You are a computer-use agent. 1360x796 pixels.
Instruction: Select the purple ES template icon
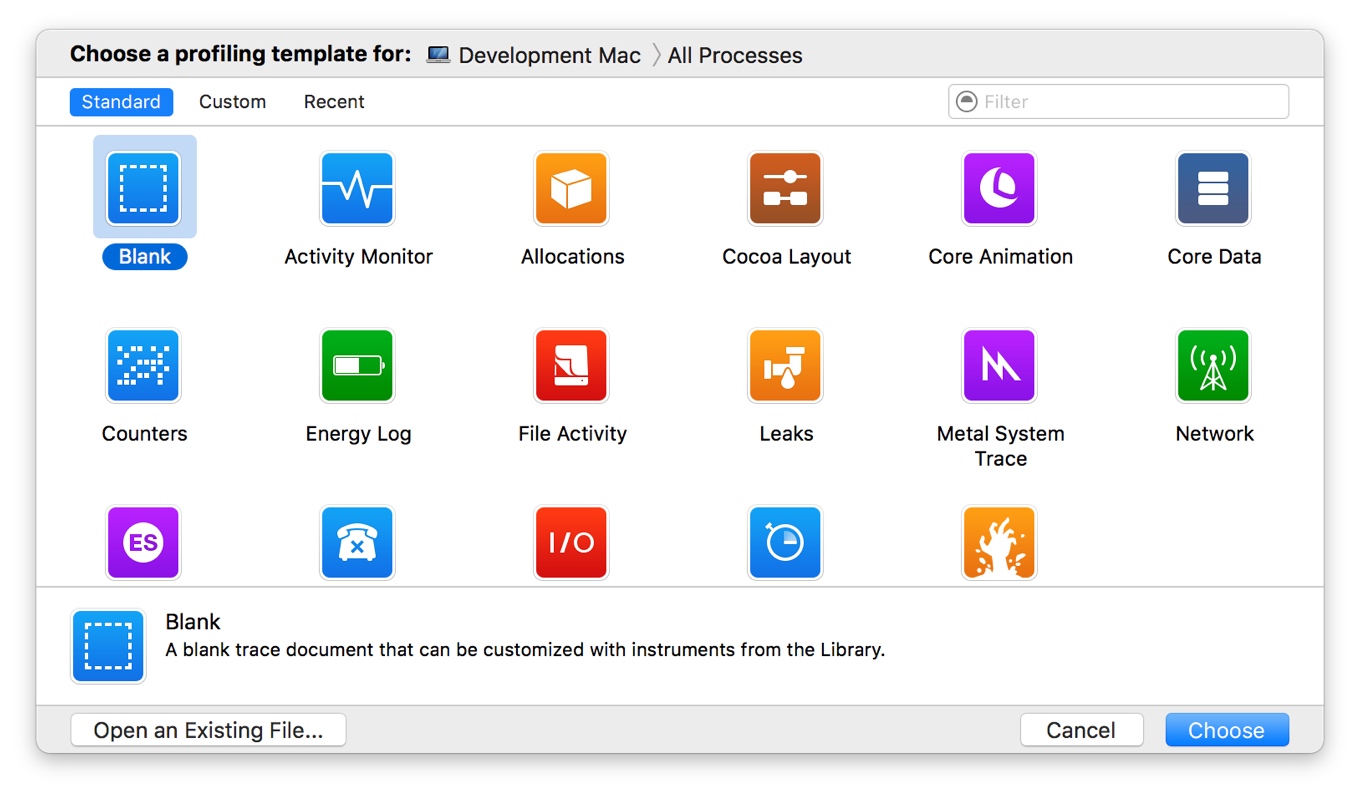pyautogui.click(x=143, y=543)
